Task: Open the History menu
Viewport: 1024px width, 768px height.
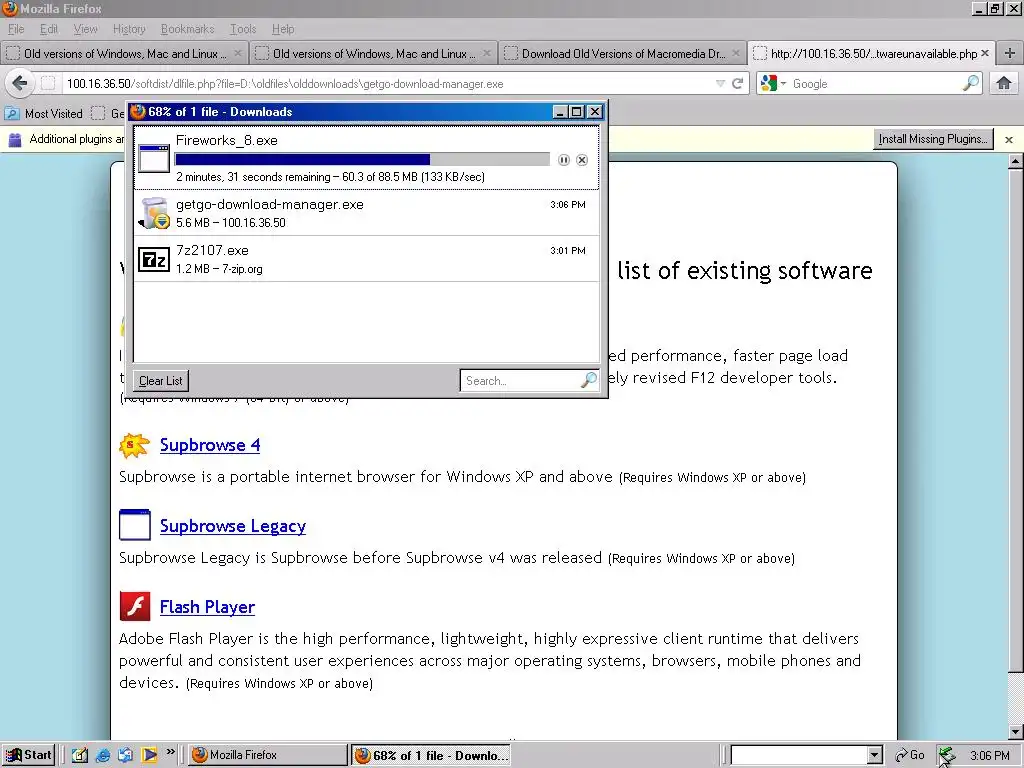Action: [129, 29]
